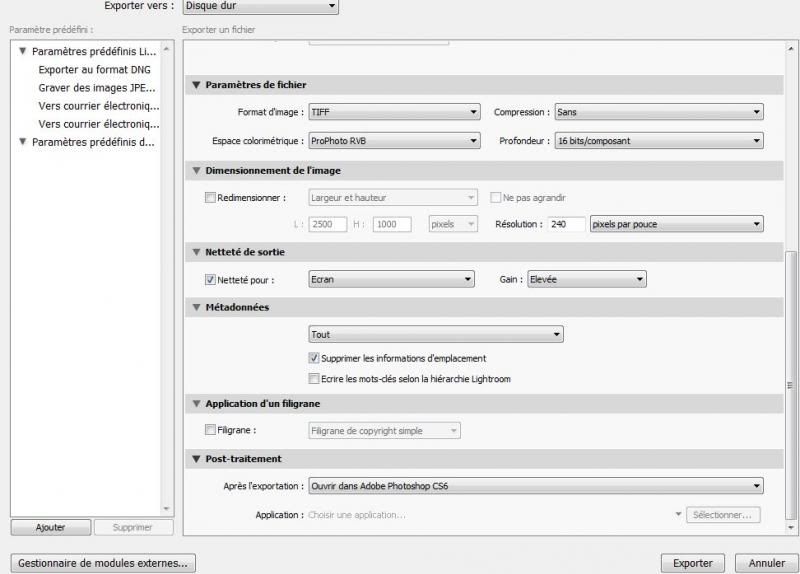Collapse the Application d'un filigrane section

pos(196,404)
